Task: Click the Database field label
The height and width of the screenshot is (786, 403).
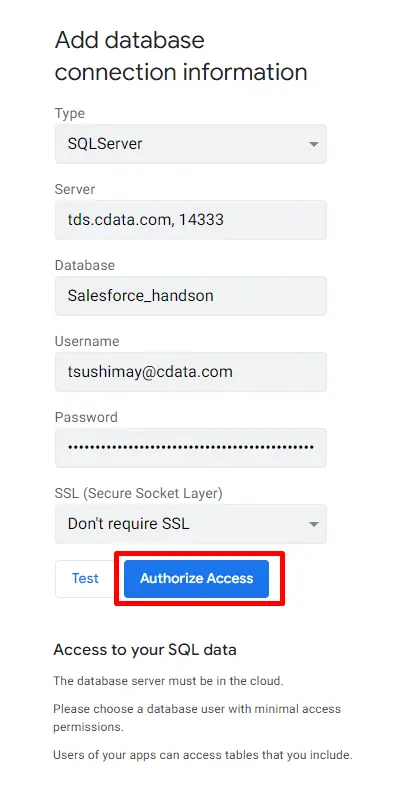Action: (85, 265)
